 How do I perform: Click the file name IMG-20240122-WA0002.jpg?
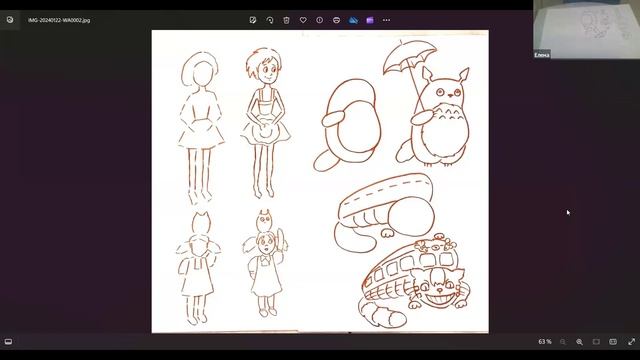(x=59, y=20)
